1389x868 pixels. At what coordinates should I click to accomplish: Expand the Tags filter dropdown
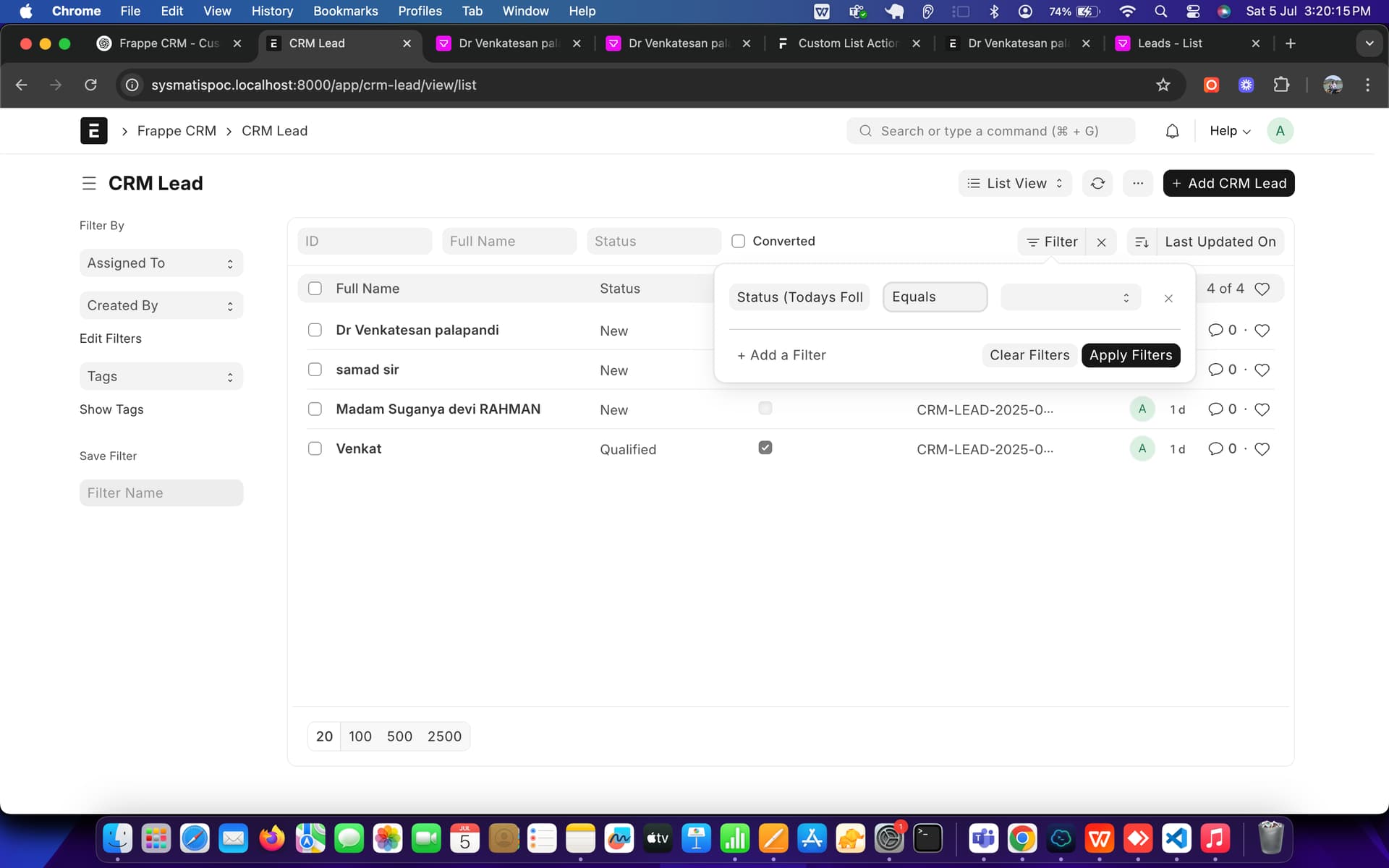[161, 377]
